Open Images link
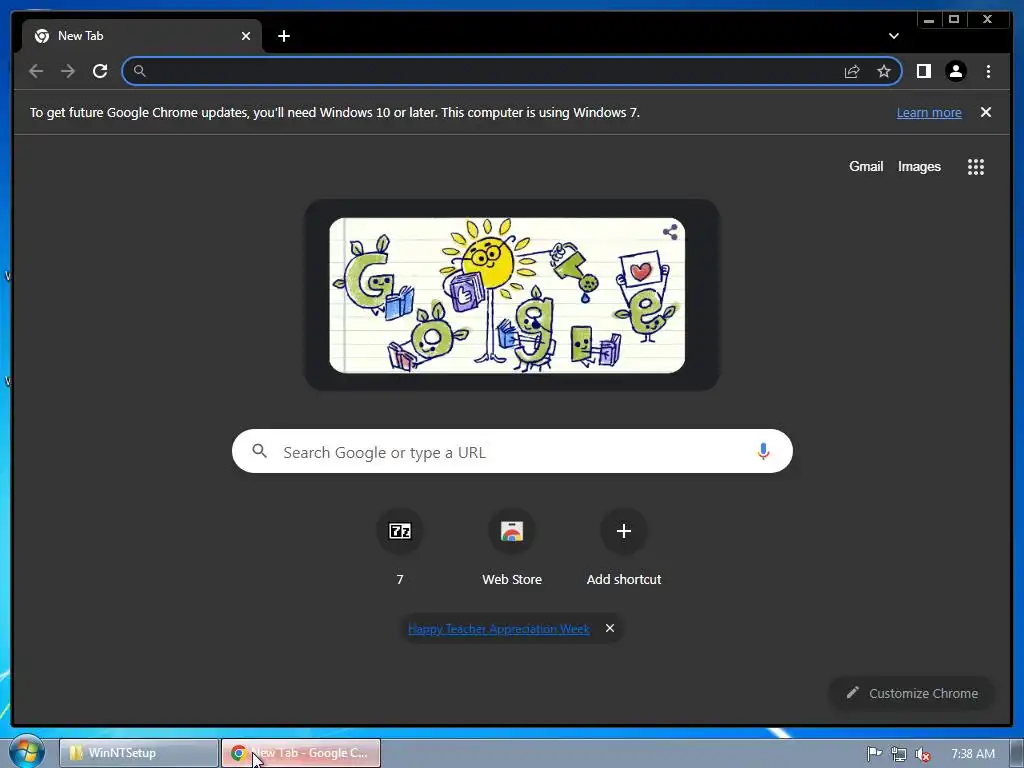 (x=919, y=167)
